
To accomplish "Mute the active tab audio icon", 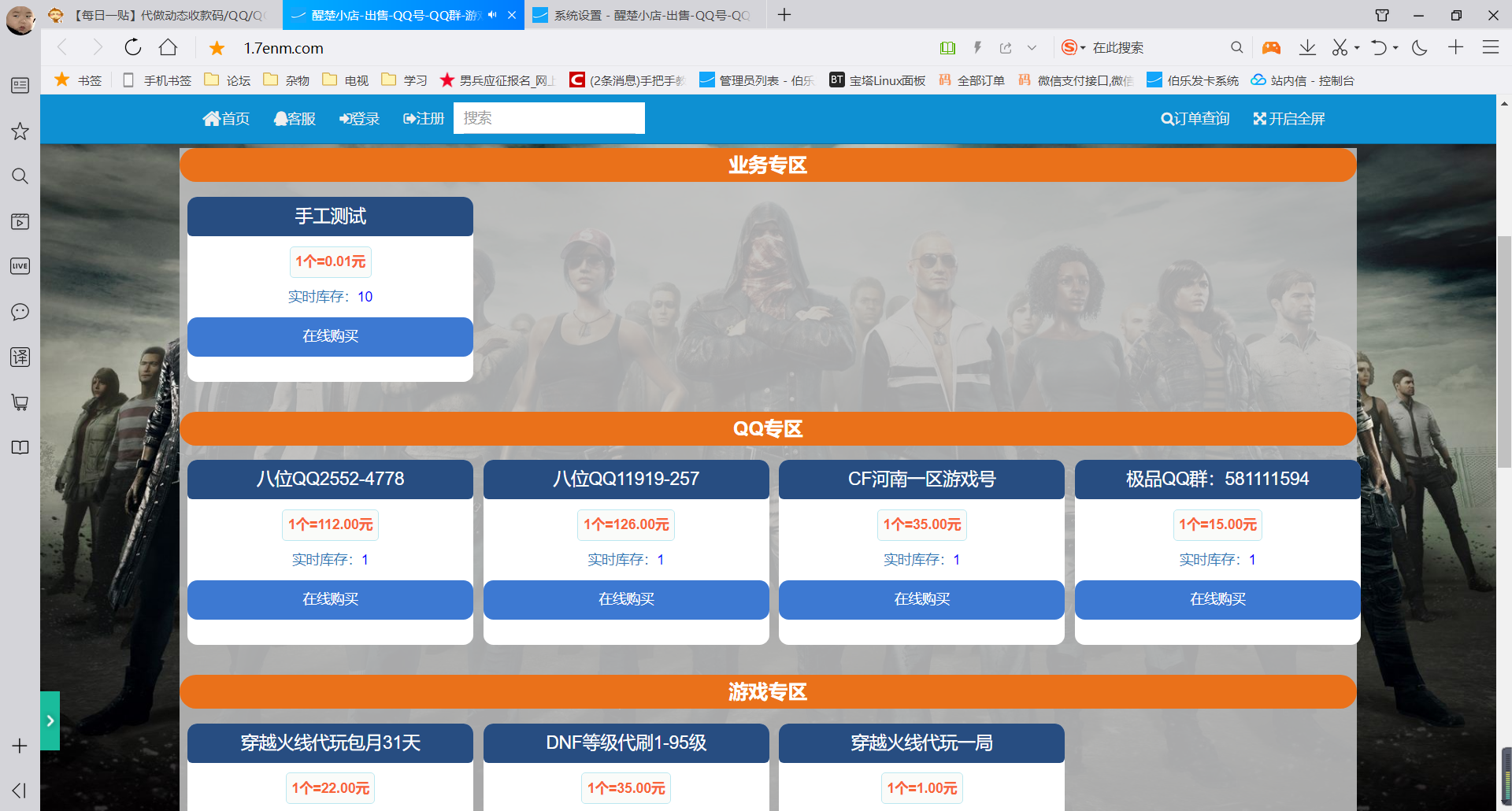I will pos(492,15).
